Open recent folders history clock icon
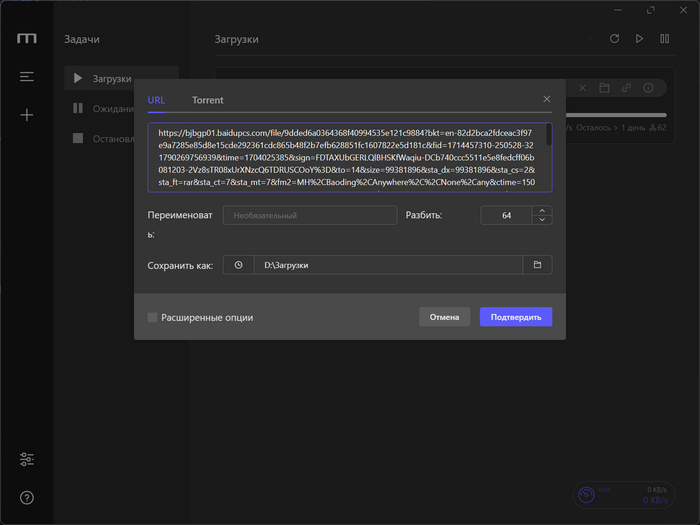Viewport: 700px width, 525px height. pyautogui.click(x=238, y=265)
